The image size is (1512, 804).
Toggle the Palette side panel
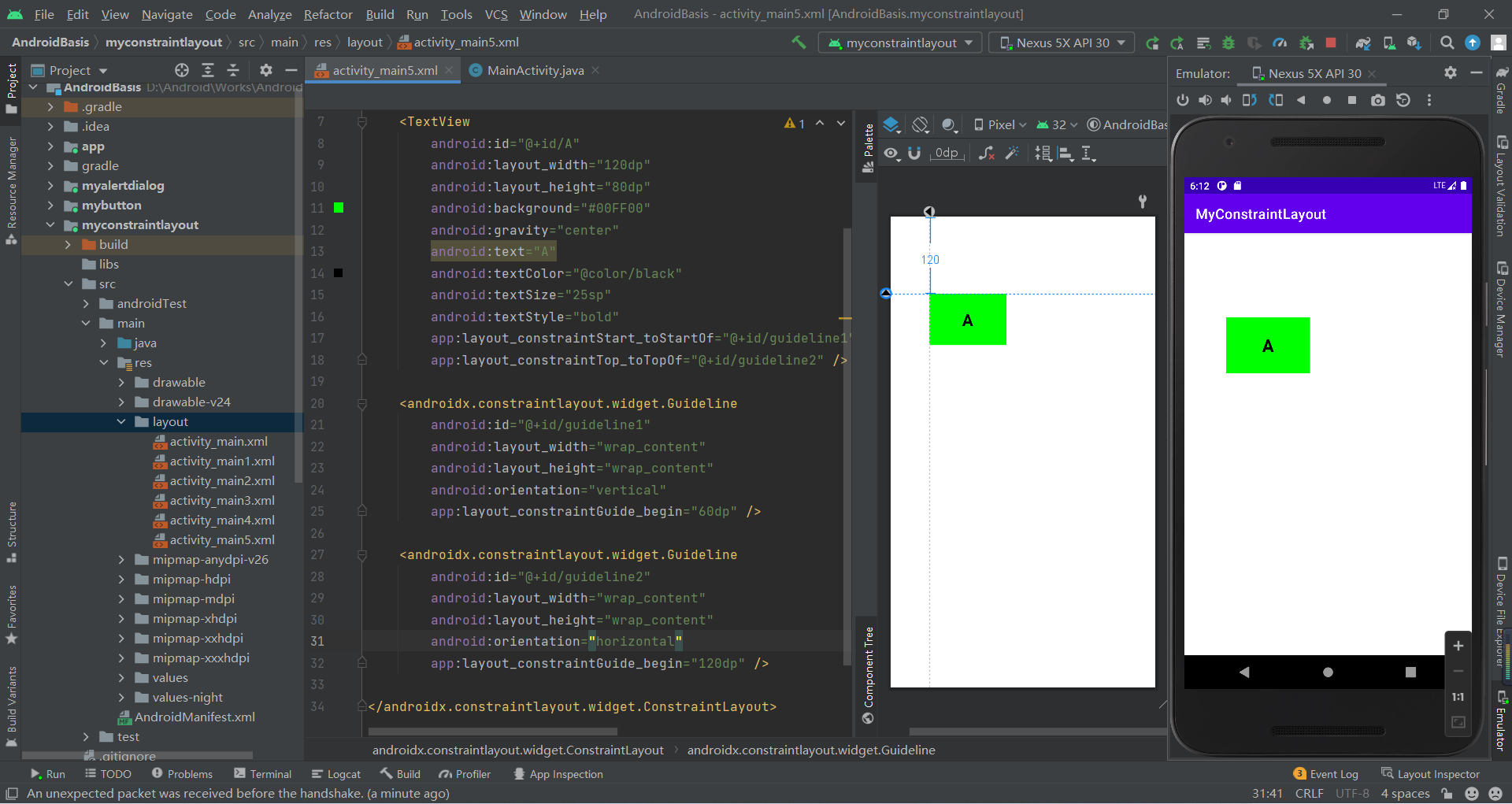[x=868, y=148]
